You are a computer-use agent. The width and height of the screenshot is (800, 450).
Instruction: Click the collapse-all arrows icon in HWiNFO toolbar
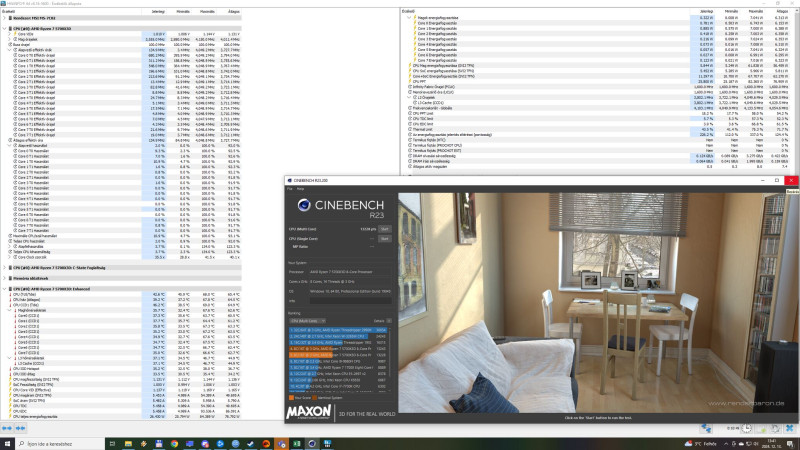[20, 428]
